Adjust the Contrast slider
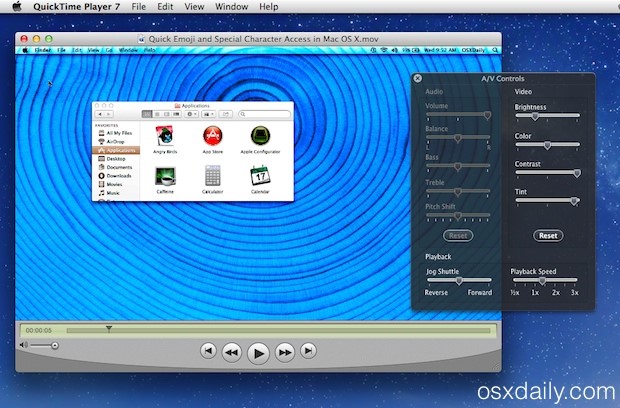Image resolution: width=620 pixels, height=408 pixels. (548, 173)
